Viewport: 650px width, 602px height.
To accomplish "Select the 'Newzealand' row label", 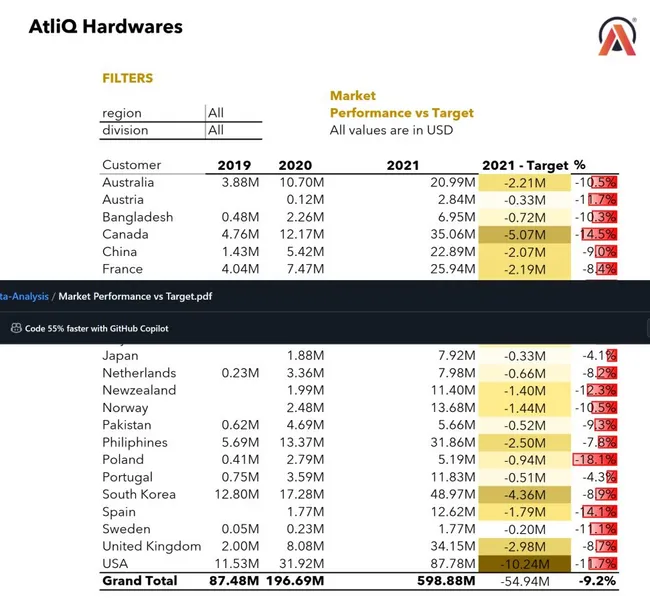I will click(139, 390).
